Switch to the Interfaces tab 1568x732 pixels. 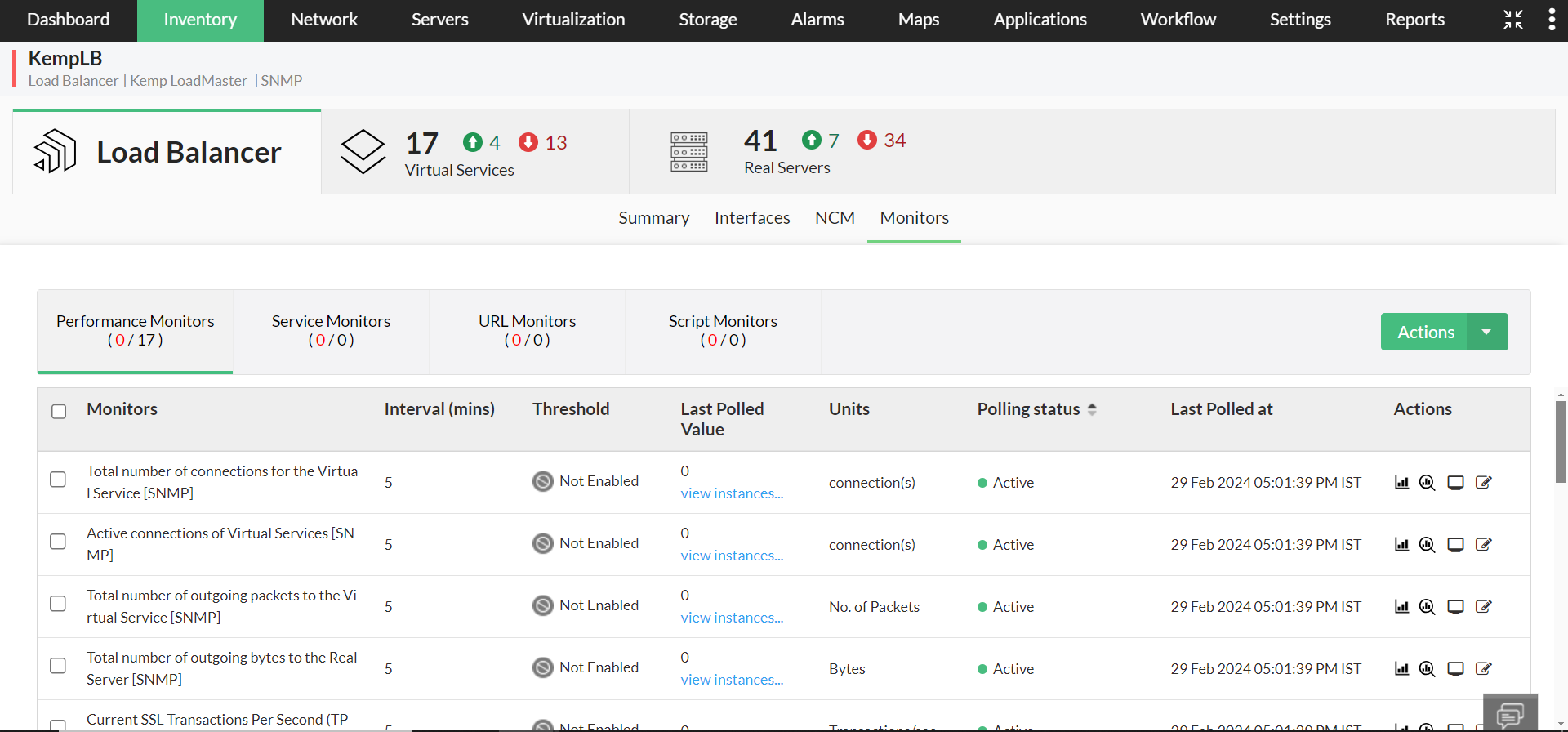pyautogui.click(x=752, y=218)
